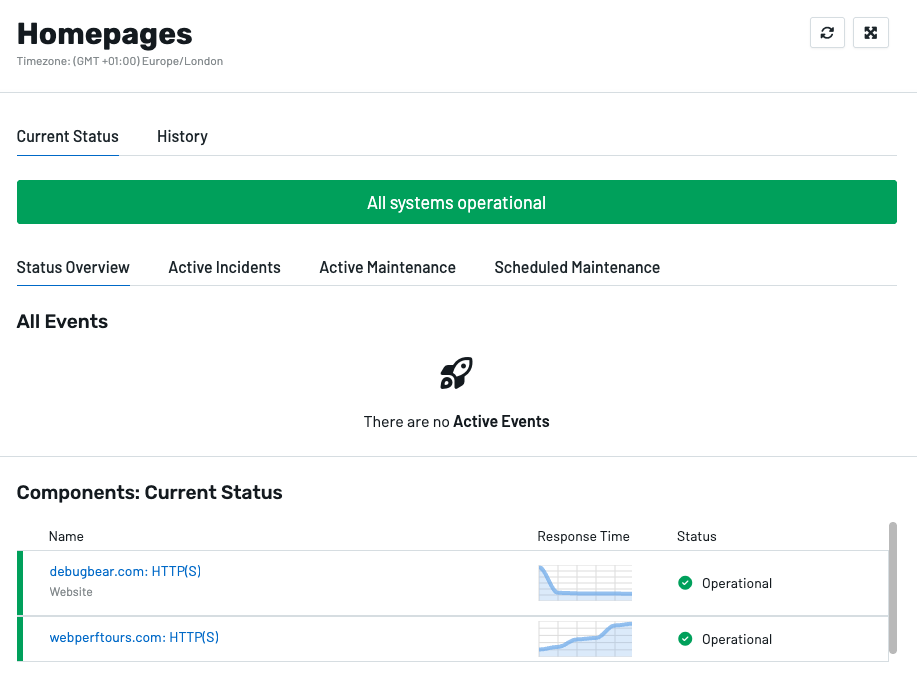Click the All Events heading

(62, 322)
